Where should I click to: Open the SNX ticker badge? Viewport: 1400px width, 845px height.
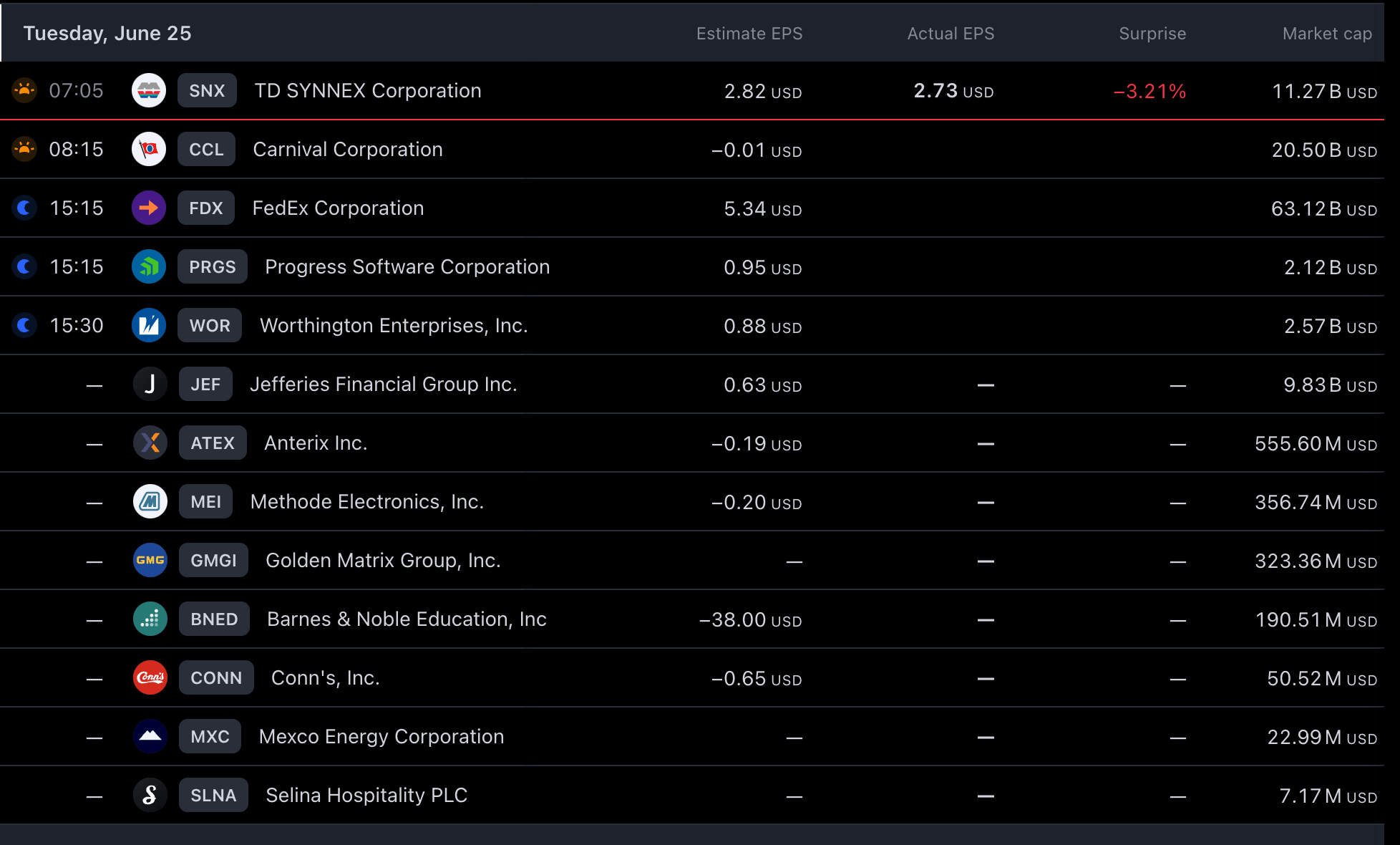click(x=207, y=91)
